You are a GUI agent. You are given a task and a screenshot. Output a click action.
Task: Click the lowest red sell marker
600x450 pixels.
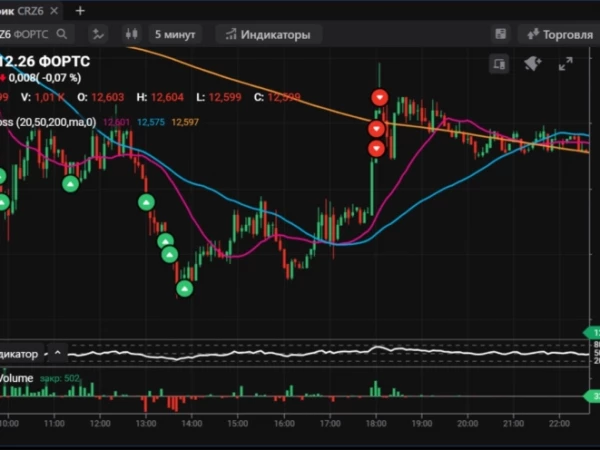377,148
